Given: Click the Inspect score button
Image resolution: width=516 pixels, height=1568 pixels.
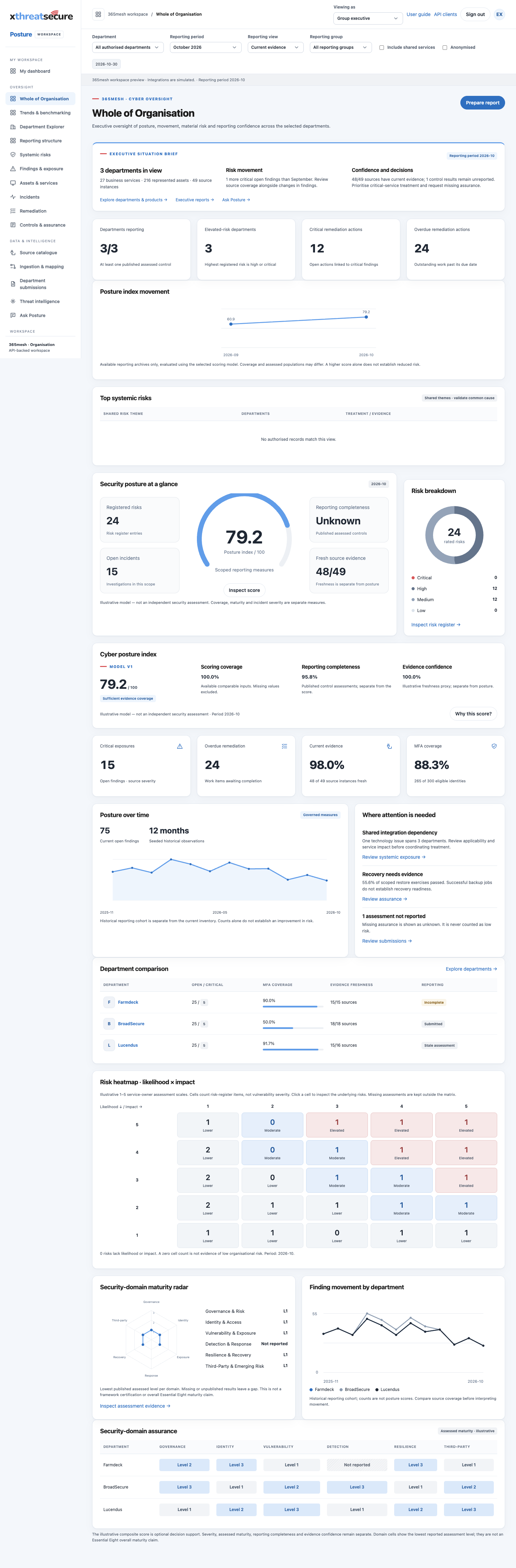Looking at the screenshot, I should 244,590.
